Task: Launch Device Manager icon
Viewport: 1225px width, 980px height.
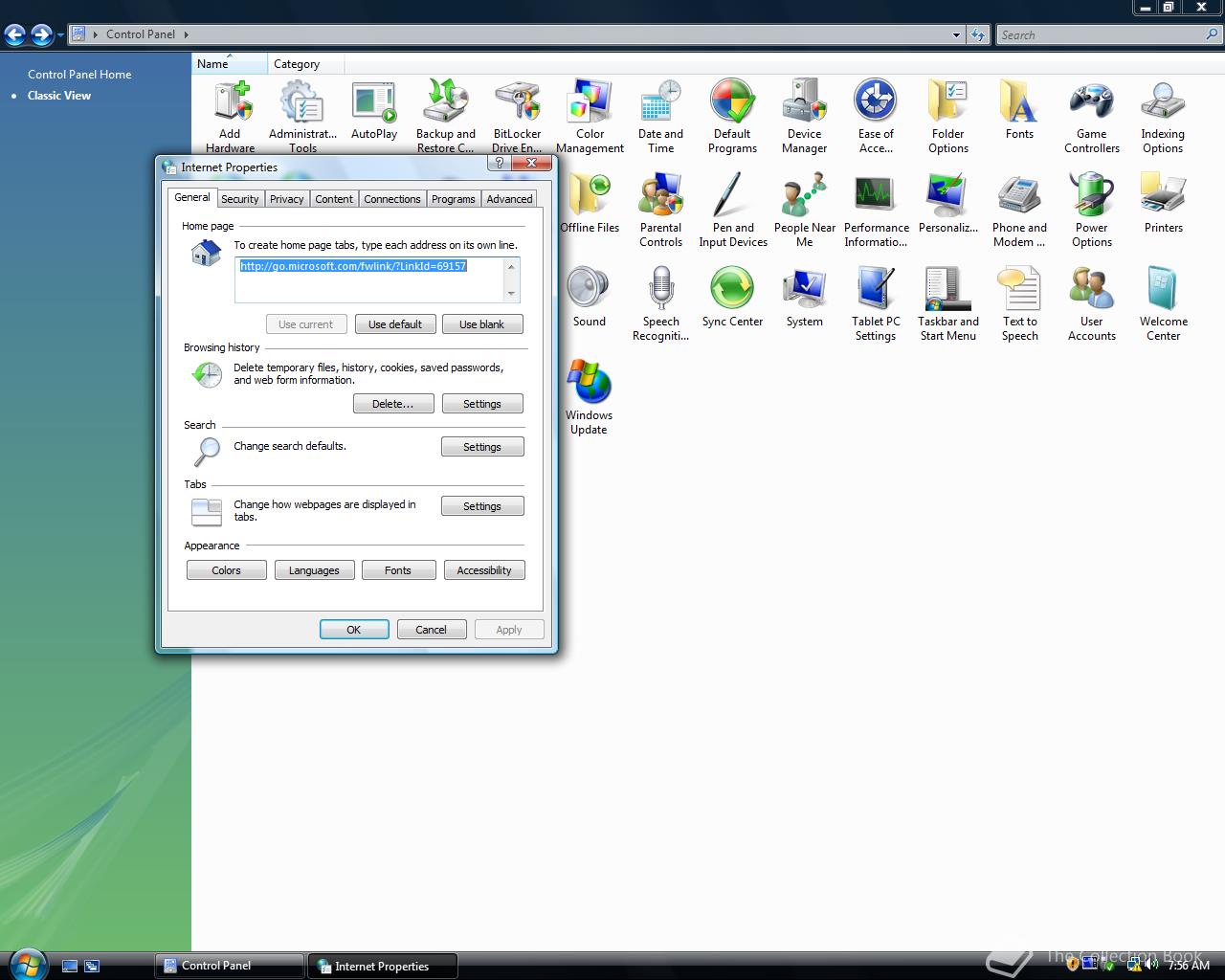Action: click(804, 116)
